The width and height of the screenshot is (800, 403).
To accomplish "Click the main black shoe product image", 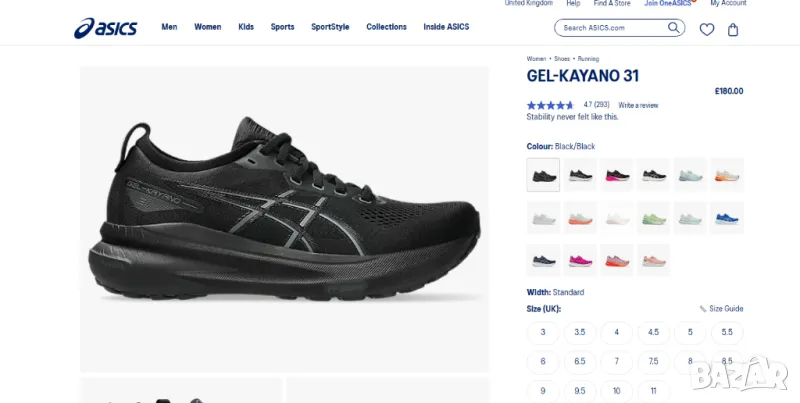I will click(x=284, y=219).
